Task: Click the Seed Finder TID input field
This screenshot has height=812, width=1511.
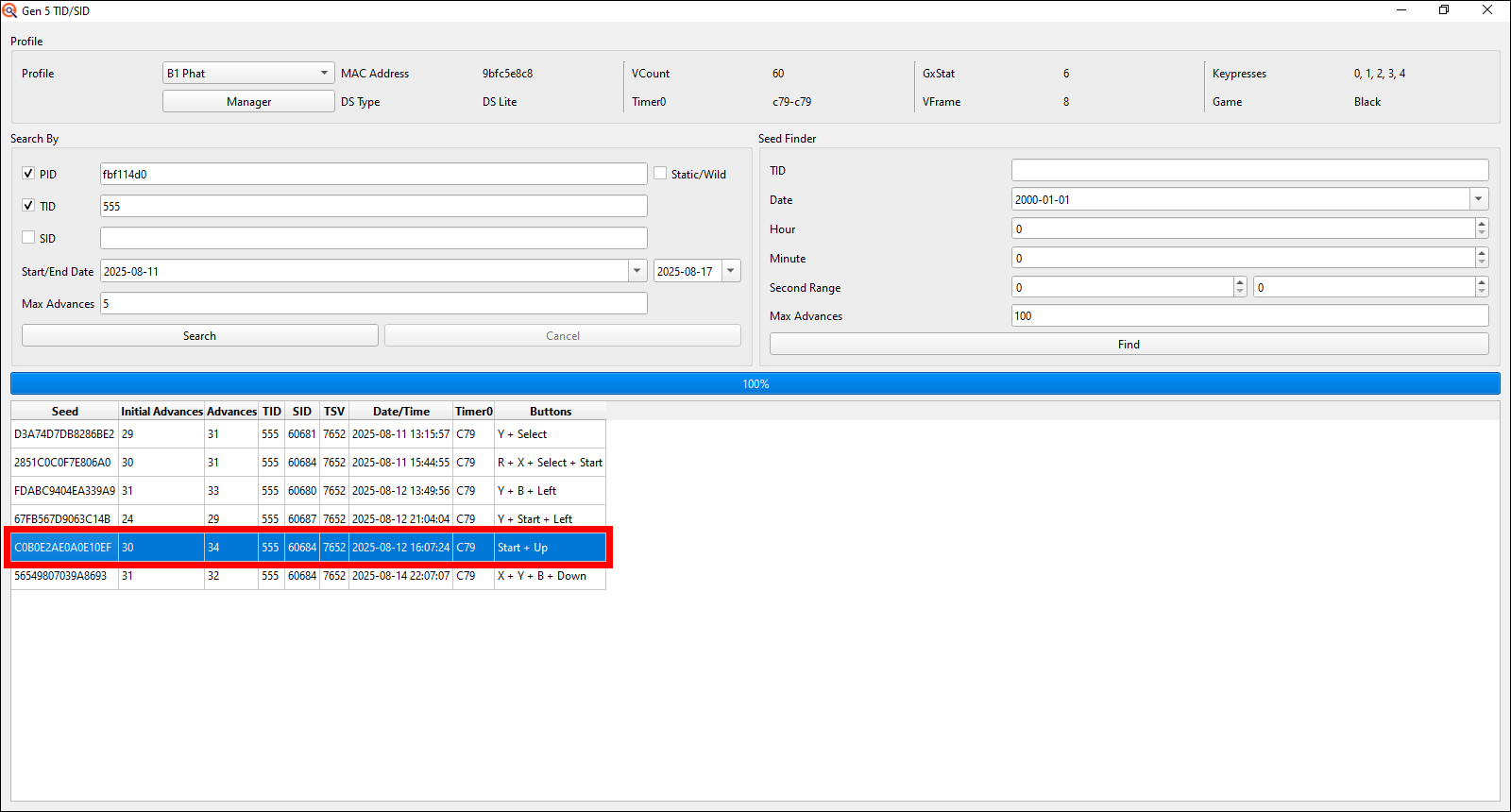Action: click(x=1248, y=171)
